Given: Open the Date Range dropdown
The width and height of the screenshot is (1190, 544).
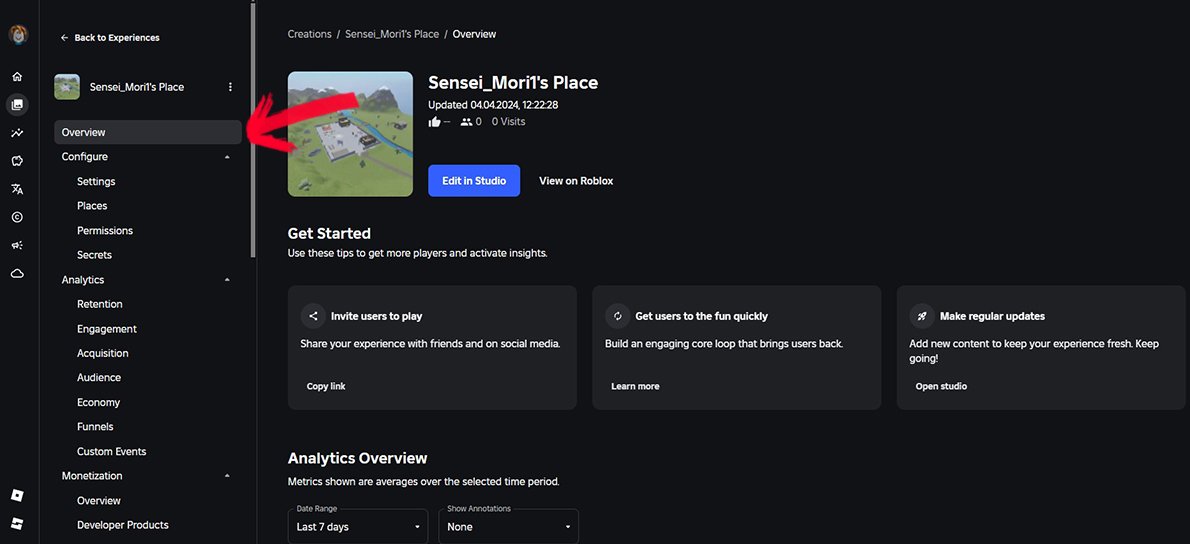Looking at the screenshot, I should tap(357, 526).
